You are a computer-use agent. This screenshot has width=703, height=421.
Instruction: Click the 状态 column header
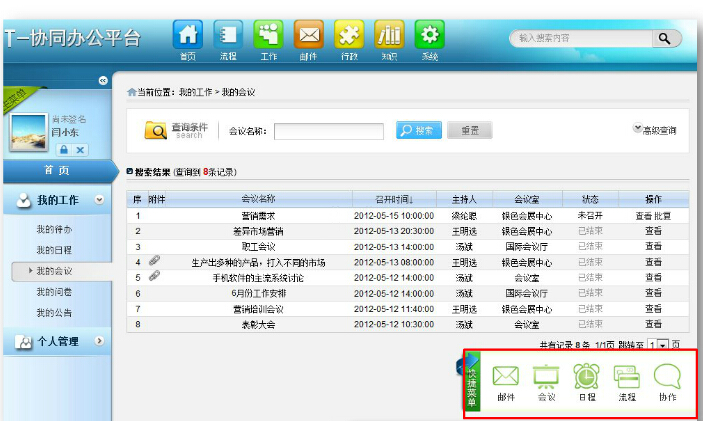coord(590,199)
